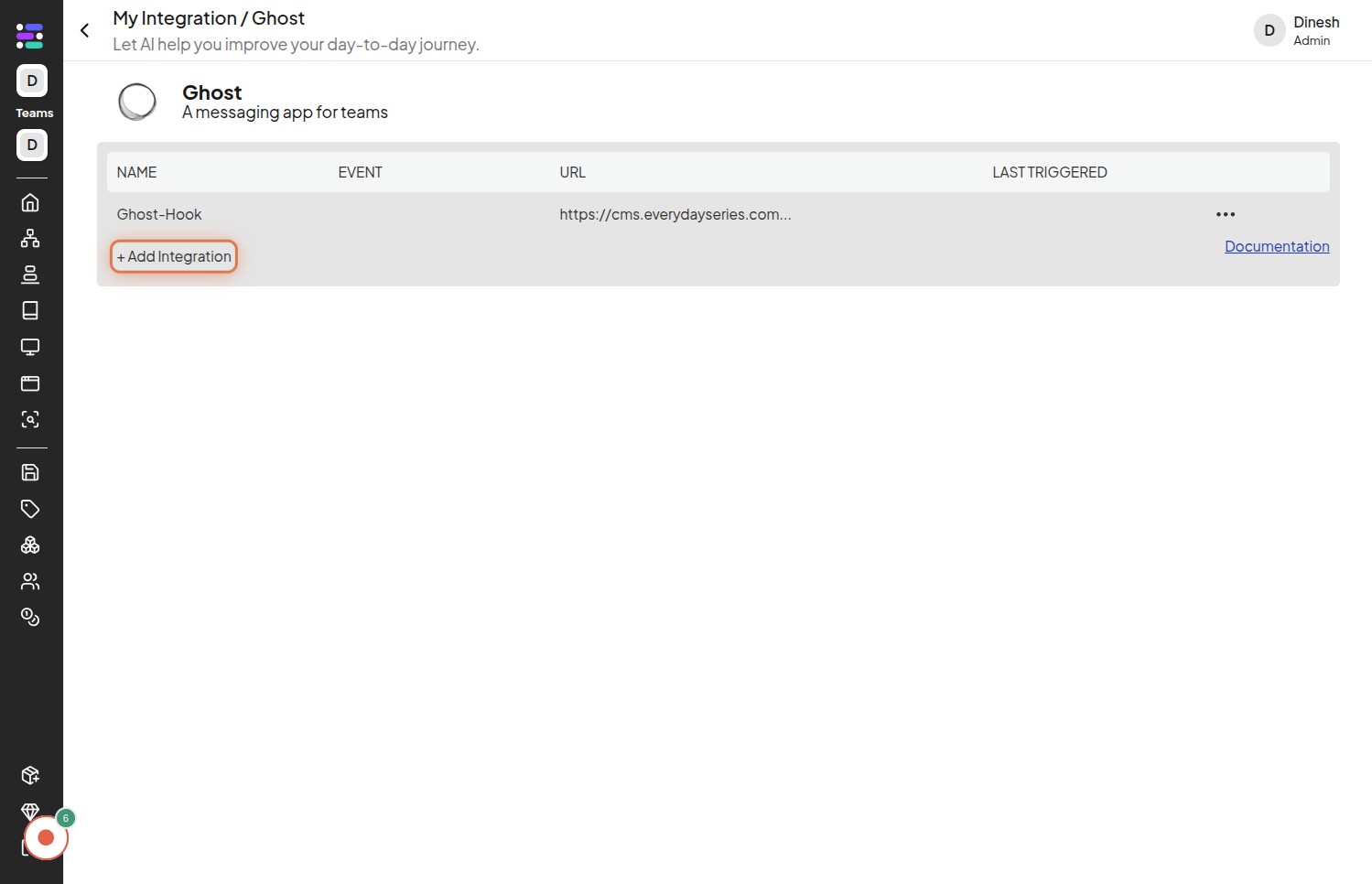The height and width of the screenshot is (884, 1372).
Task: Click the EVENT column header
Action: coord(360,172)
